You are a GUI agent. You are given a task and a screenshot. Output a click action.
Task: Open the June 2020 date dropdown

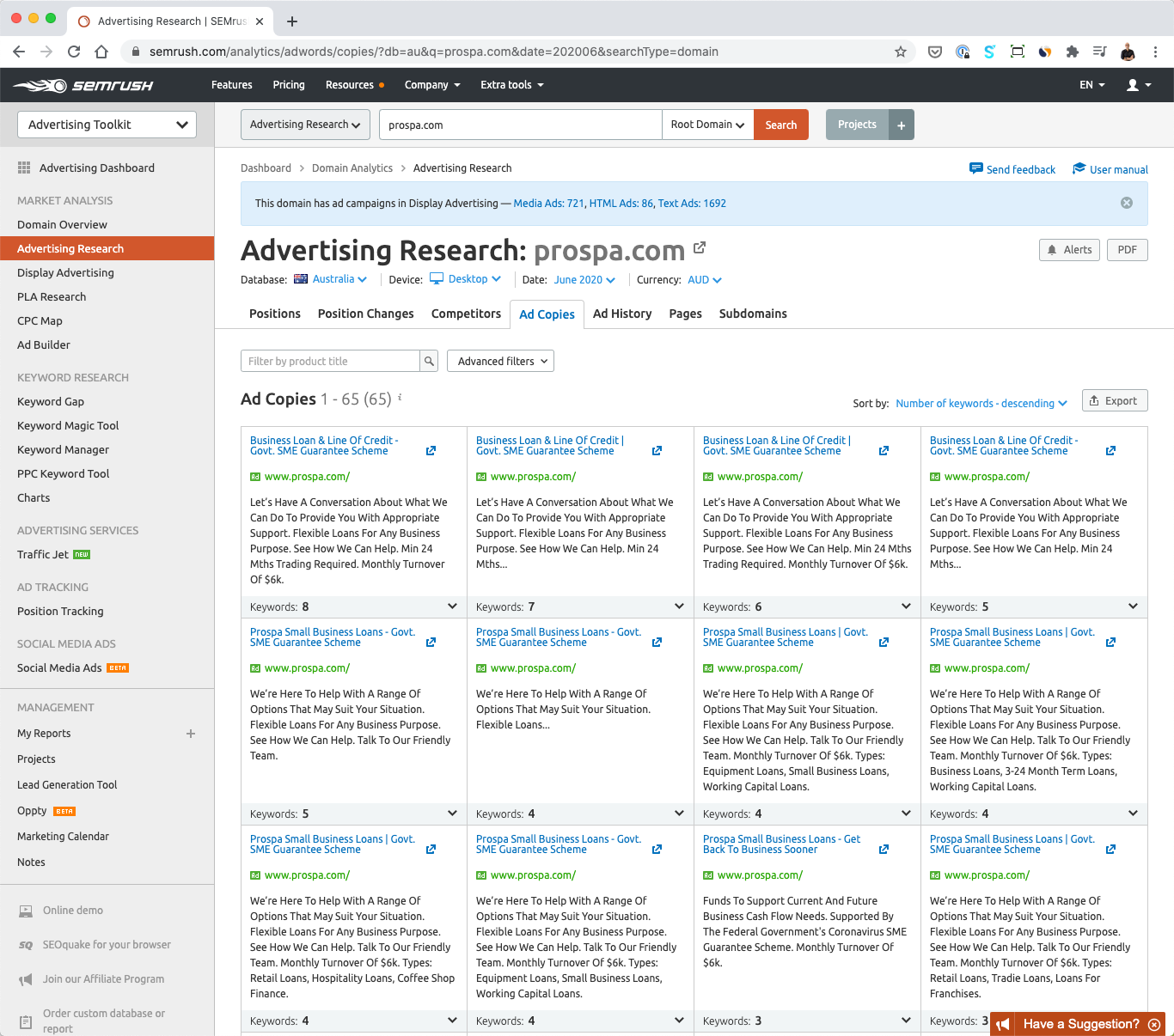584,280
